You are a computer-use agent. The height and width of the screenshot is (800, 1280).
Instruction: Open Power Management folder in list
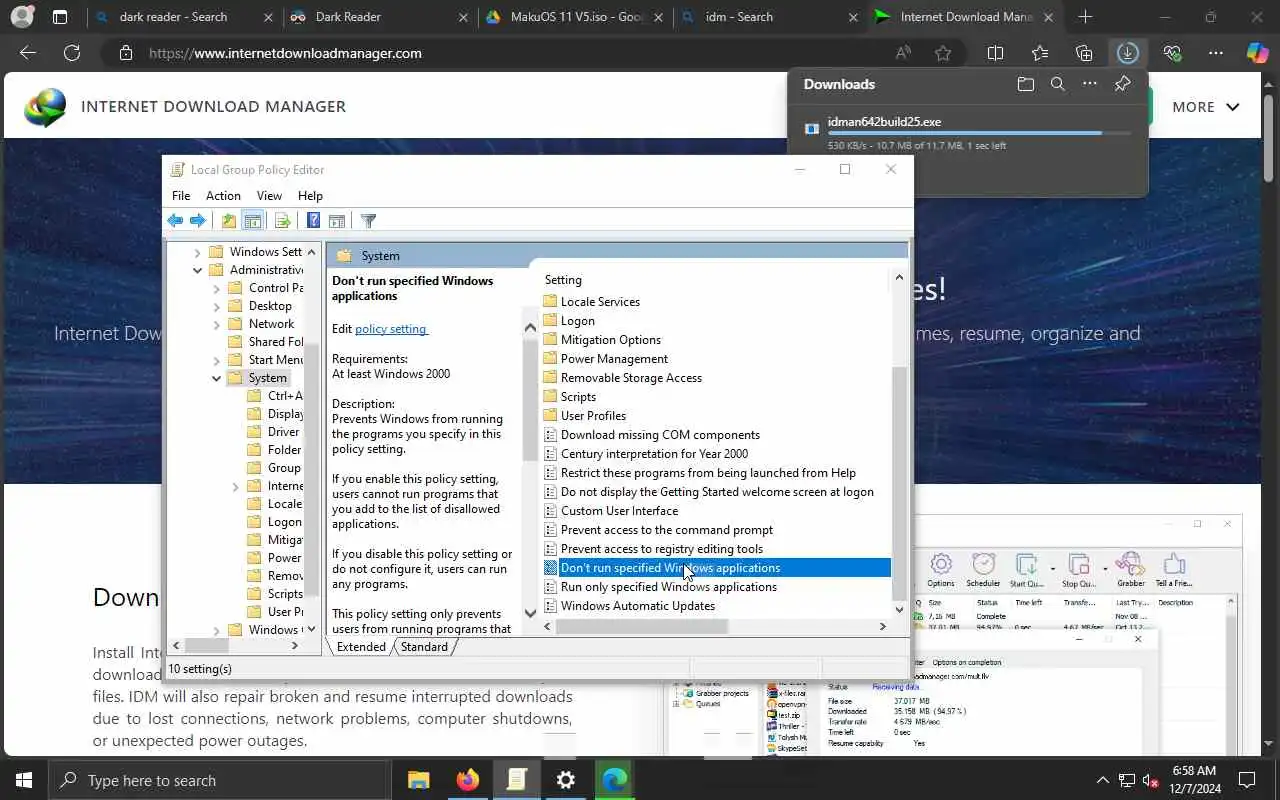(614, 359)
